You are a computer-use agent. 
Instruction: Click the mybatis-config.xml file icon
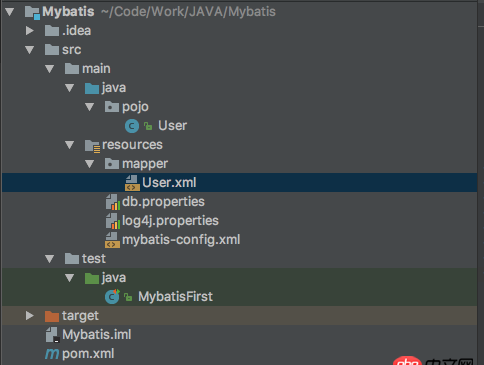[112, 240]
